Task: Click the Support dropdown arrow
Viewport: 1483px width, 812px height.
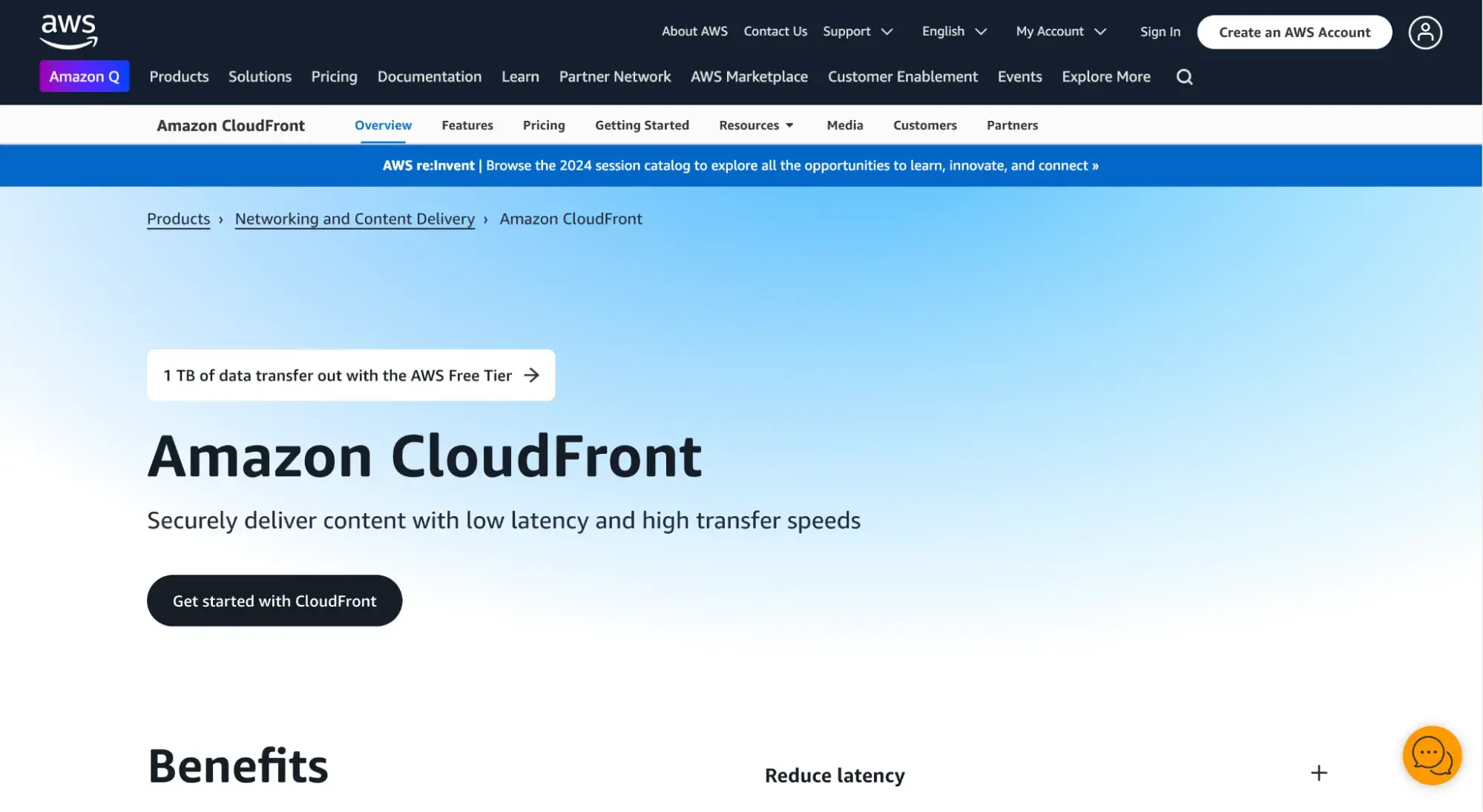Action: (886, 31)
